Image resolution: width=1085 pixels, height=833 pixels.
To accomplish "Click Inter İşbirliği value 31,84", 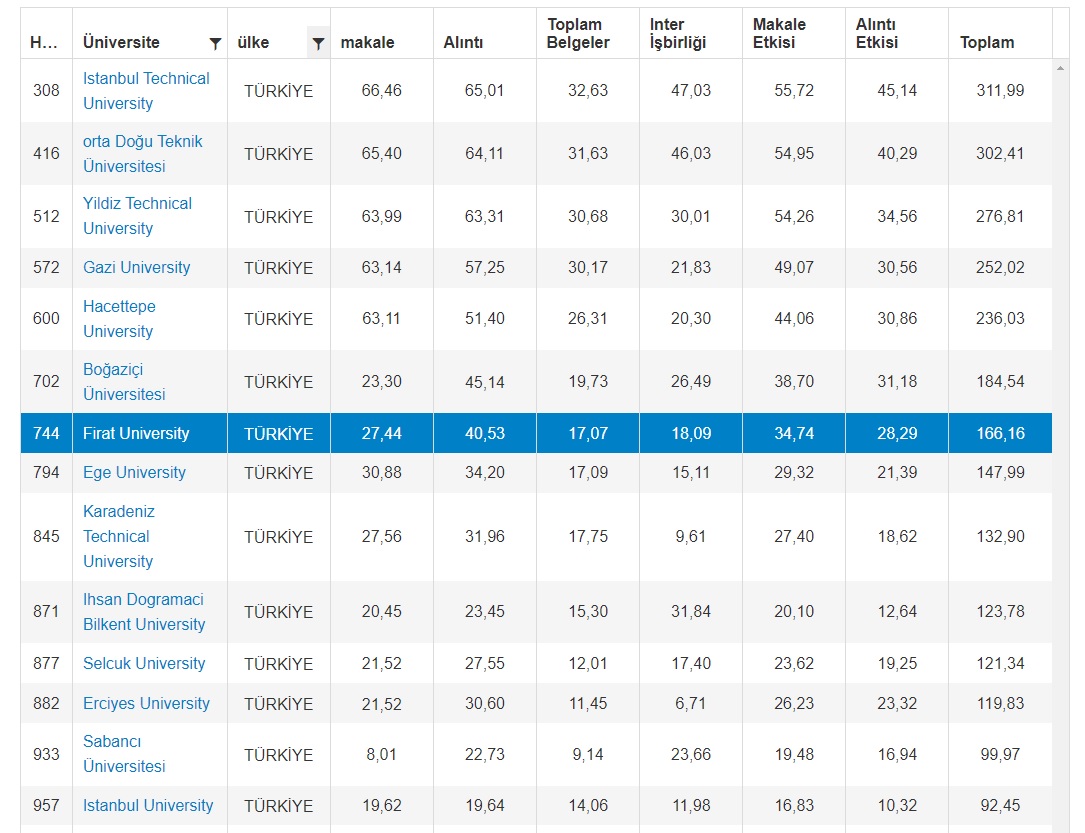I will 691,612.
